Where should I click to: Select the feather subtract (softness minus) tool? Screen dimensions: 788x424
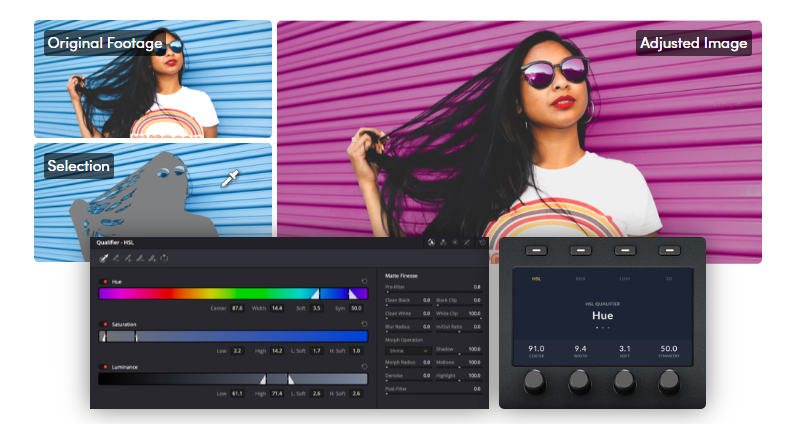click(140, 258)
